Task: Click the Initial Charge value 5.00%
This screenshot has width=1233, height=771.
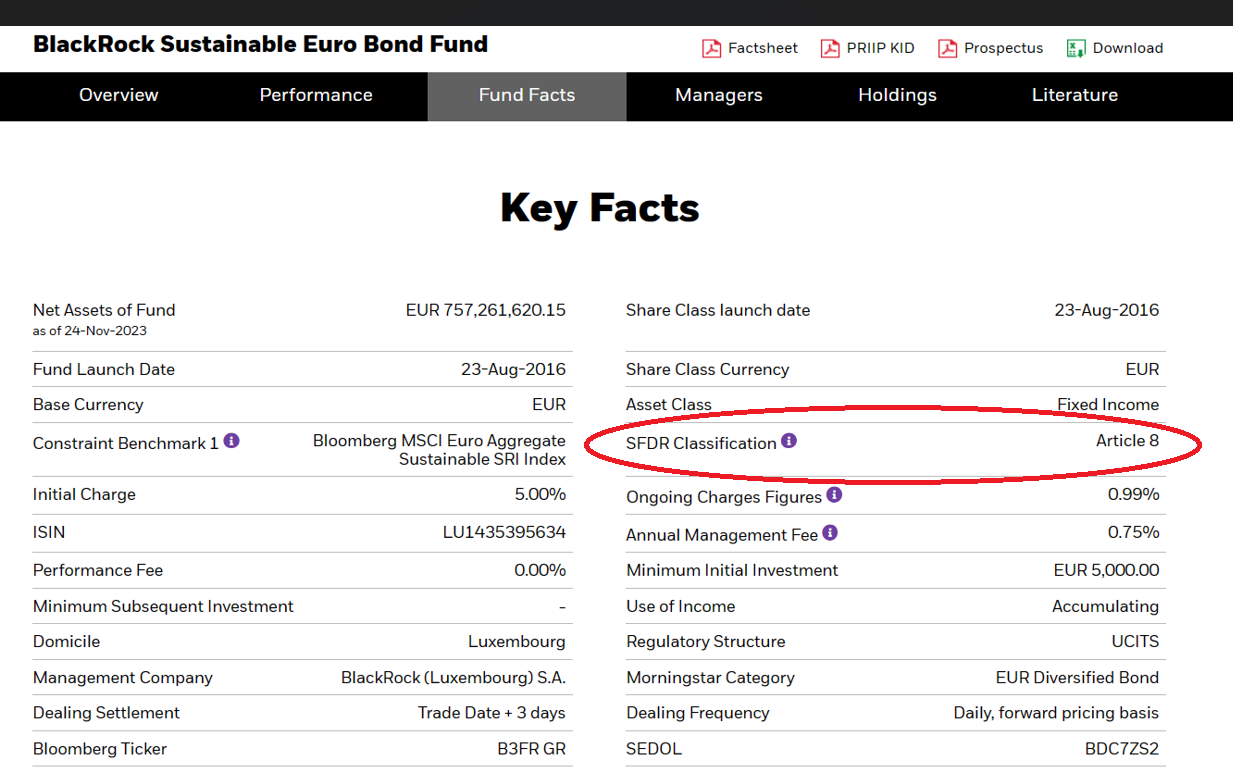Action: pyautogui.click(x=540, y=494)
